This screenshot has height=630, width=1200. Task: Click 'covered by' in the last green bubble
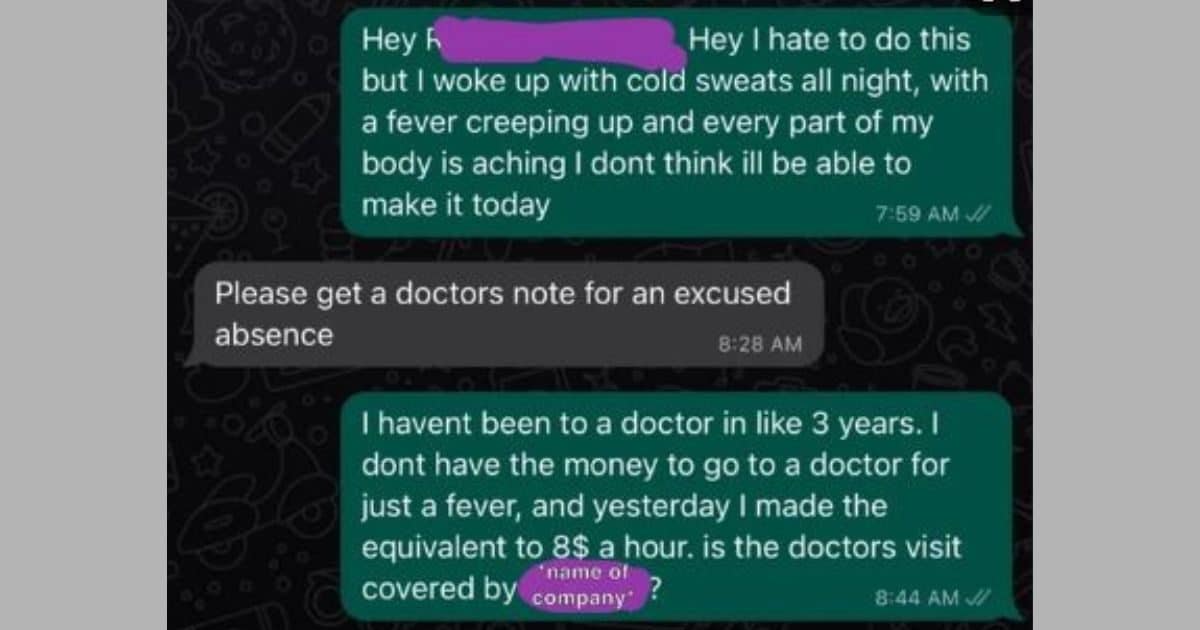[x=438, y=588]
